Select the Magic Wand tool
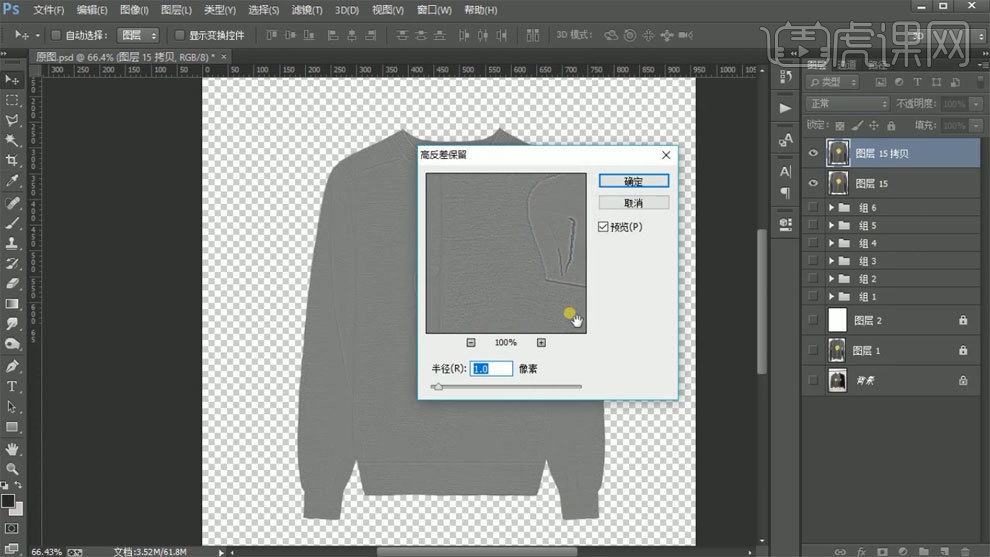This screenshot has width=990, height=557. (12, 140)
